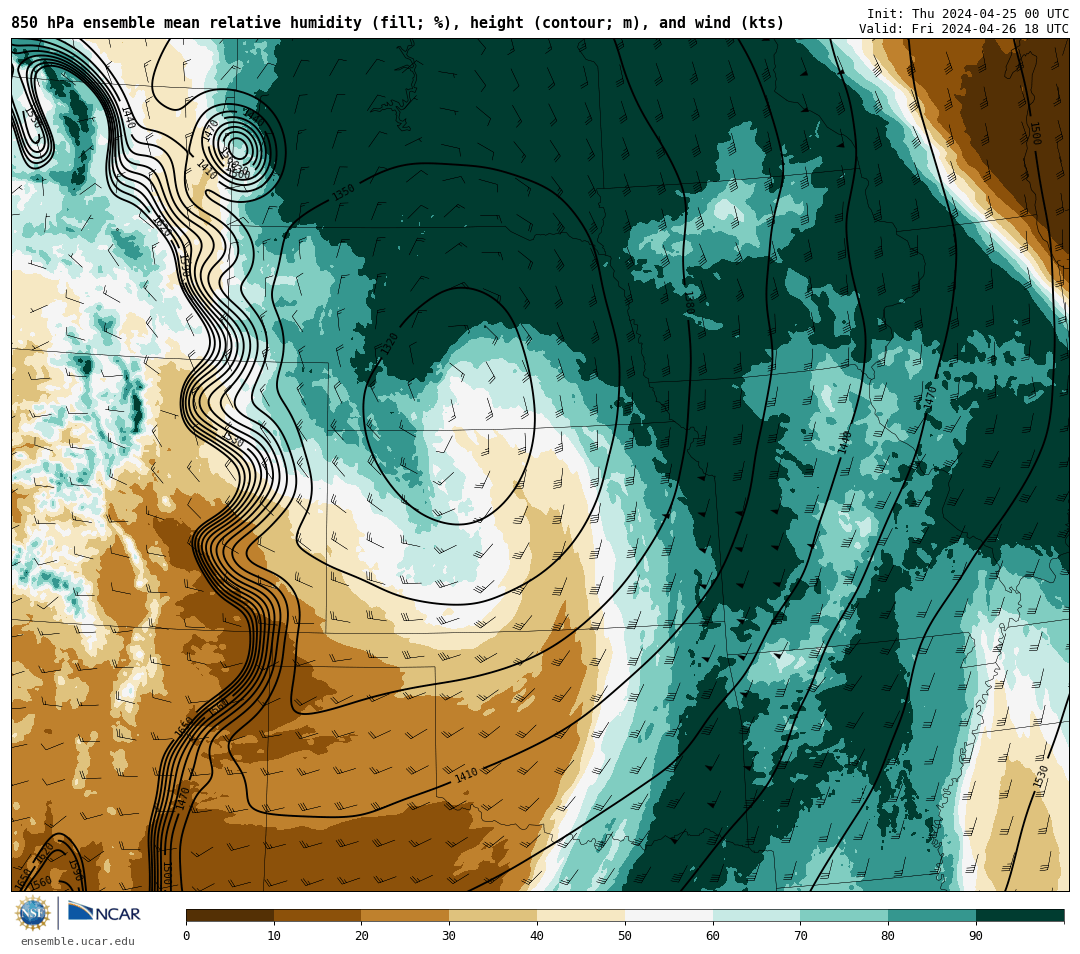Viewport: 1080px width, 954px height.
Task: Select the 20-30 orange-brown colorbar segment
Action: (405, 915)
